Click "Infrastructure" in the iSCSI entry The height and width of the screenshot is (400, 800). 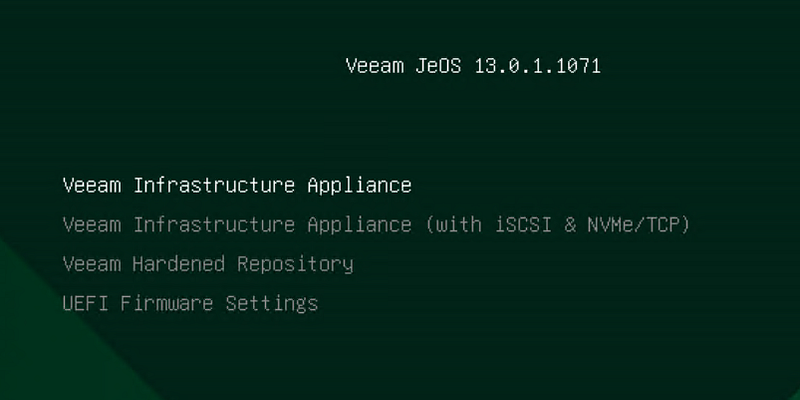(x=214, y=225)
